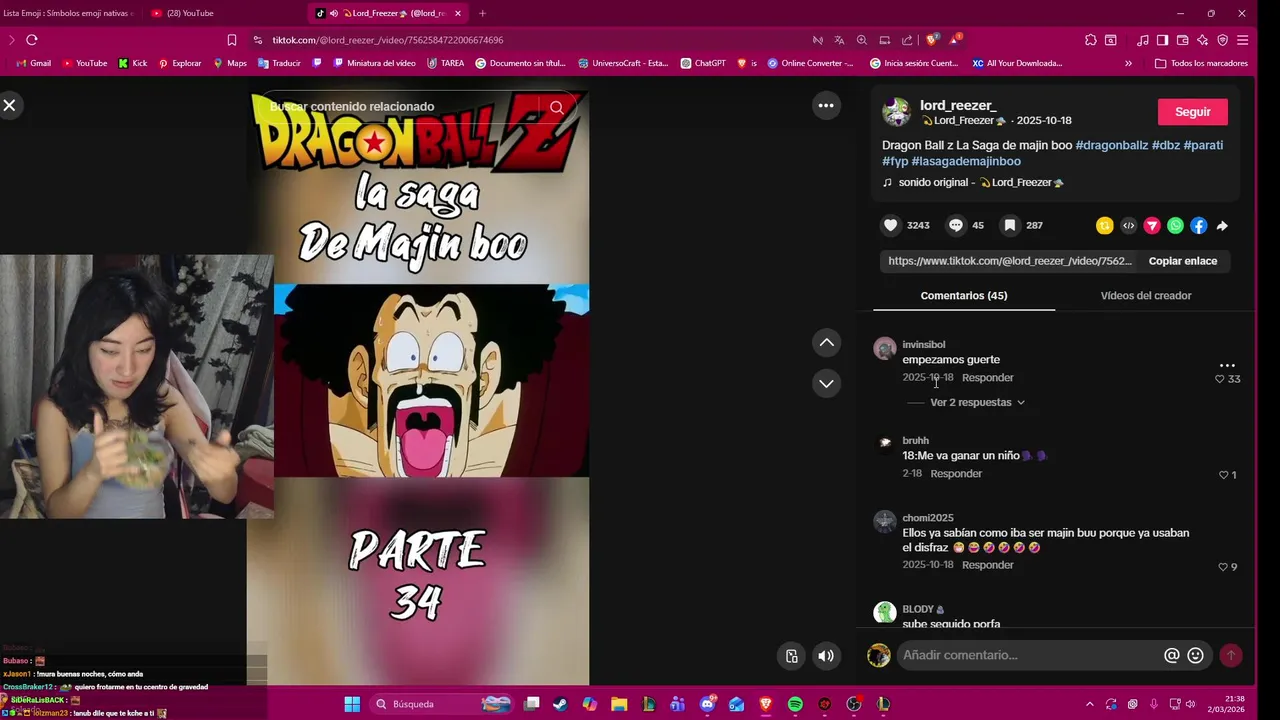This screenshot has width=1280, height=720.
Task: Open more share options arrow
Action: (x=1222, y=226)
